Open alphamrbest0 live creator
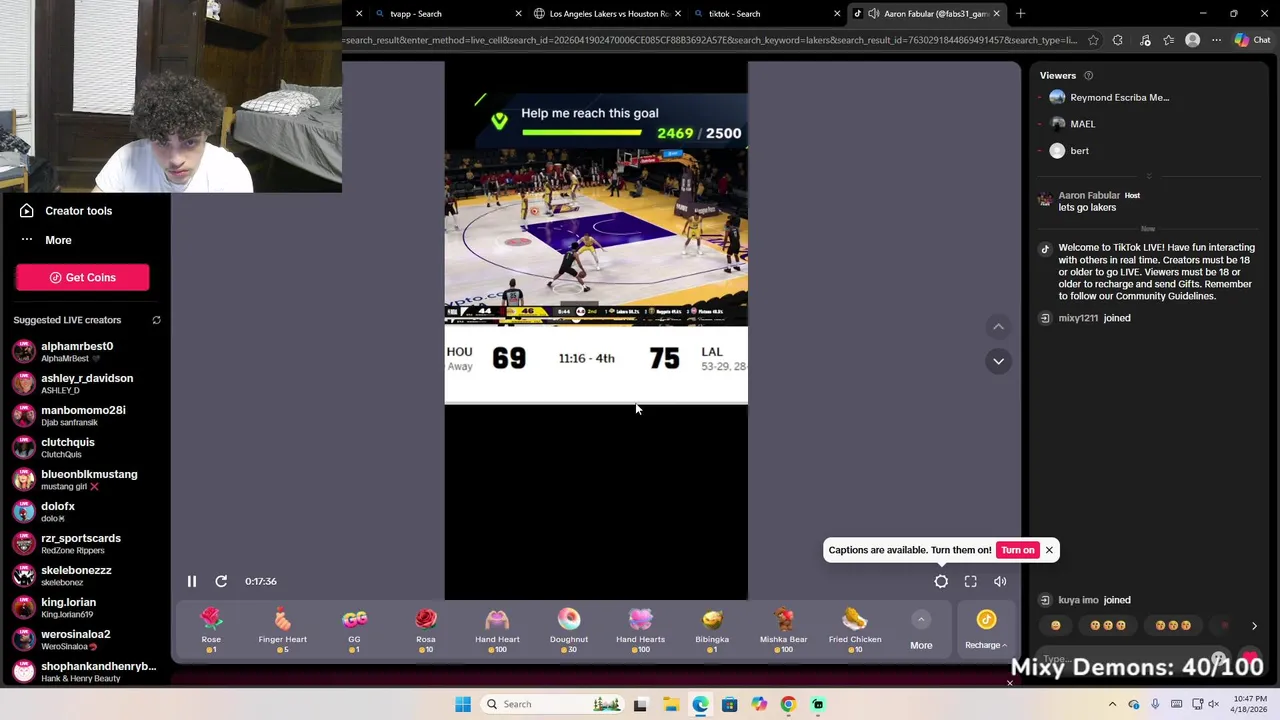 tap(84, 352)
